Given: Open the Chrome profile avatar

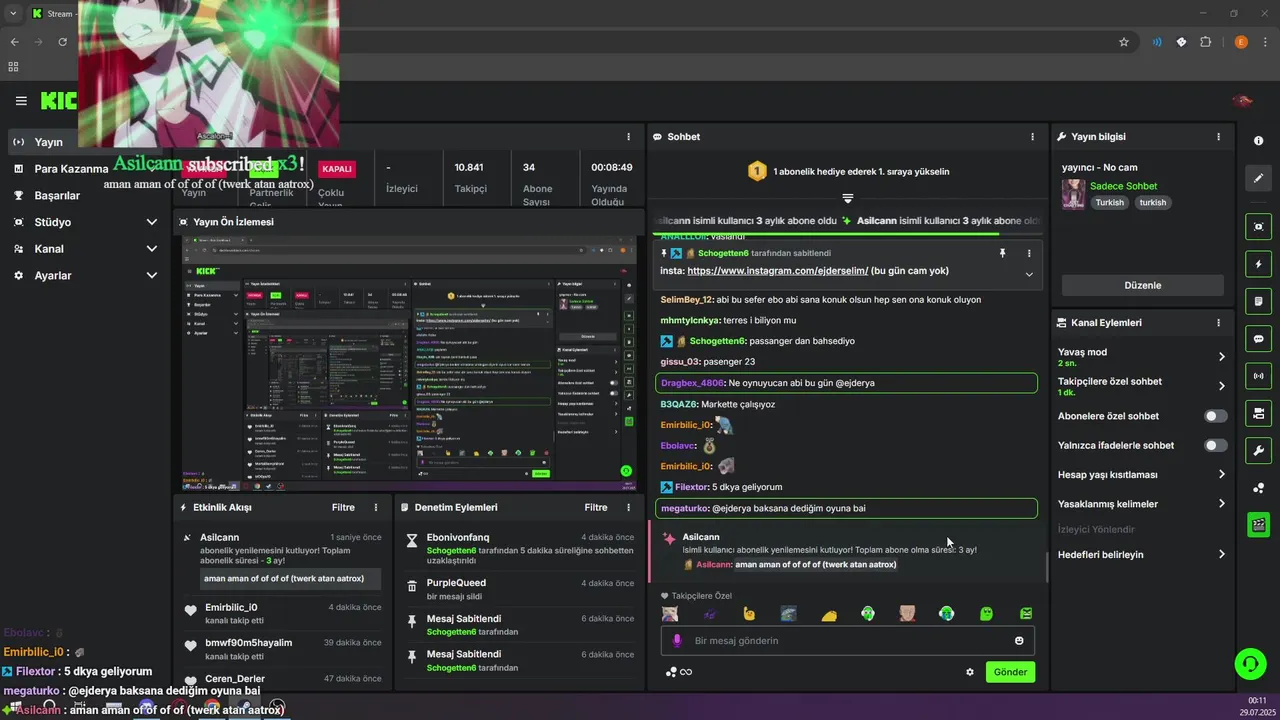Looking at the screenshot, I should click(x=1241, y=42).
